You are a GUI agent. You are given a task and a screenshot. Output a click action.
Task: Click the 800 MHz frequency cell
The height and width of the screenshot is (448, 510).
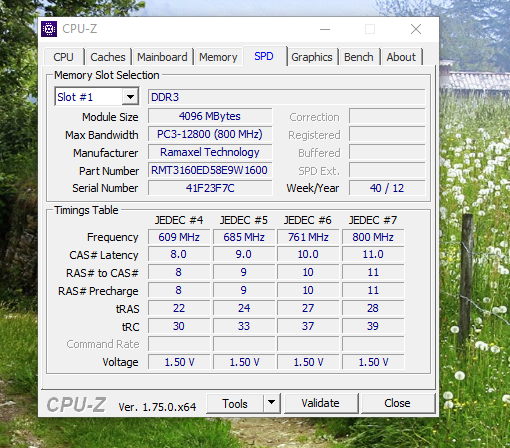tap(373, 237)
